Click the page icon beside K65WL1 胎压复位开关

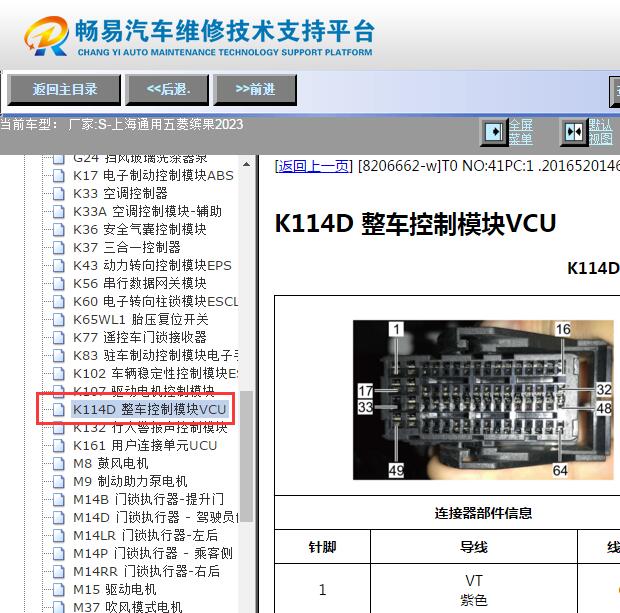[59, 320]
